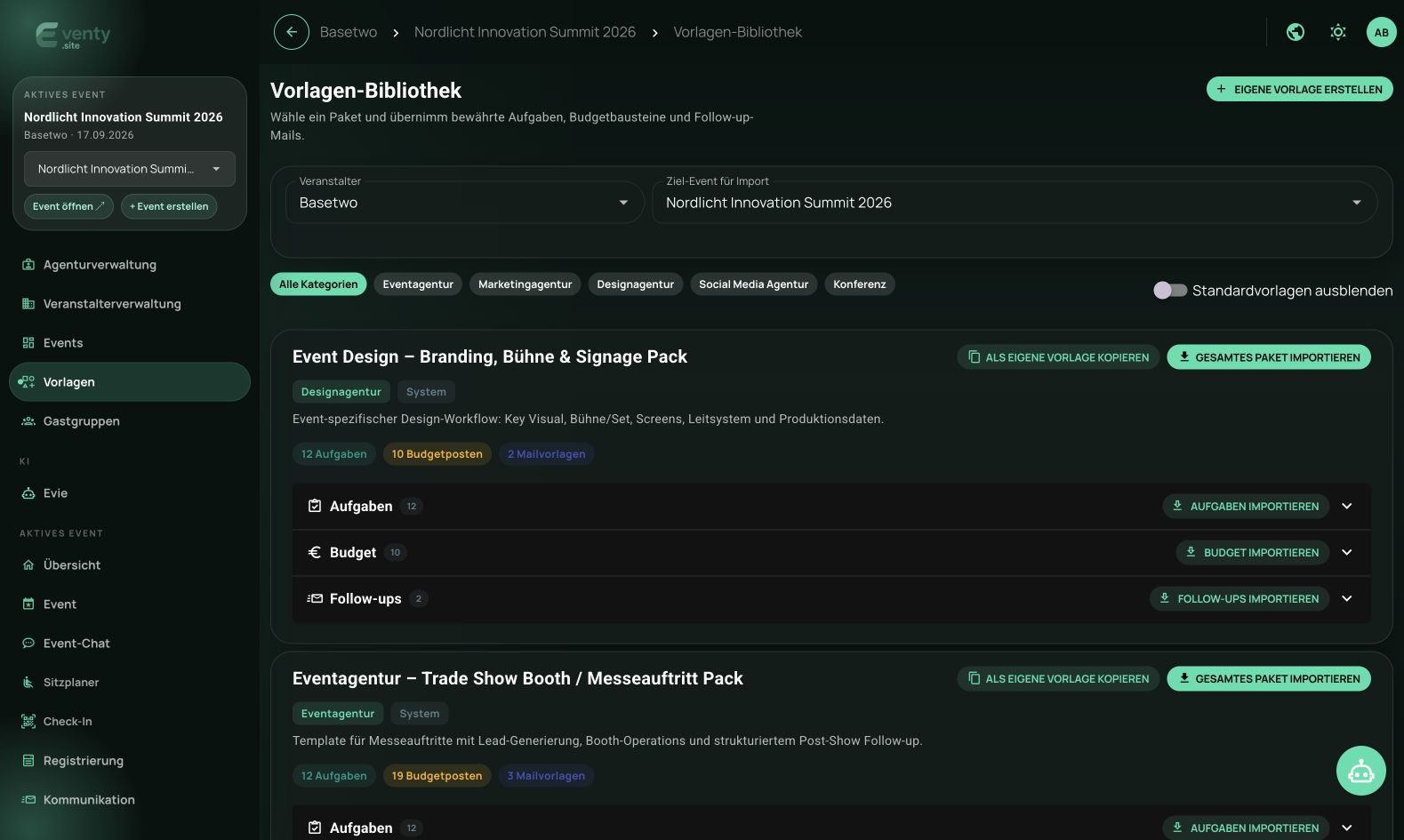Open Ziel-Event für Import dropdown

click(1015, 203)
